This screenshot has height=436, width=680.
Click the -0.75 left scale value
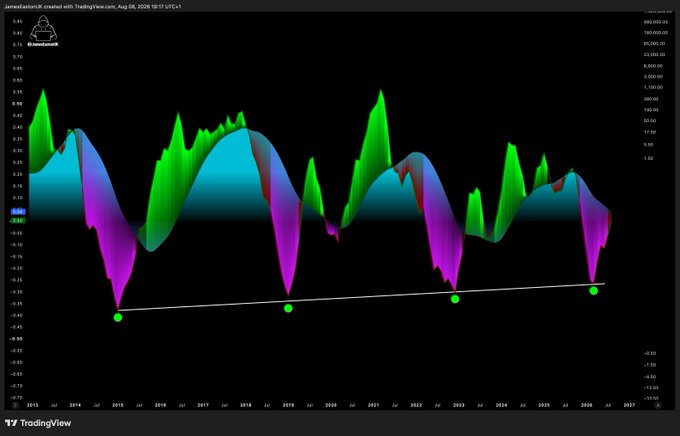tap(17, 397)
